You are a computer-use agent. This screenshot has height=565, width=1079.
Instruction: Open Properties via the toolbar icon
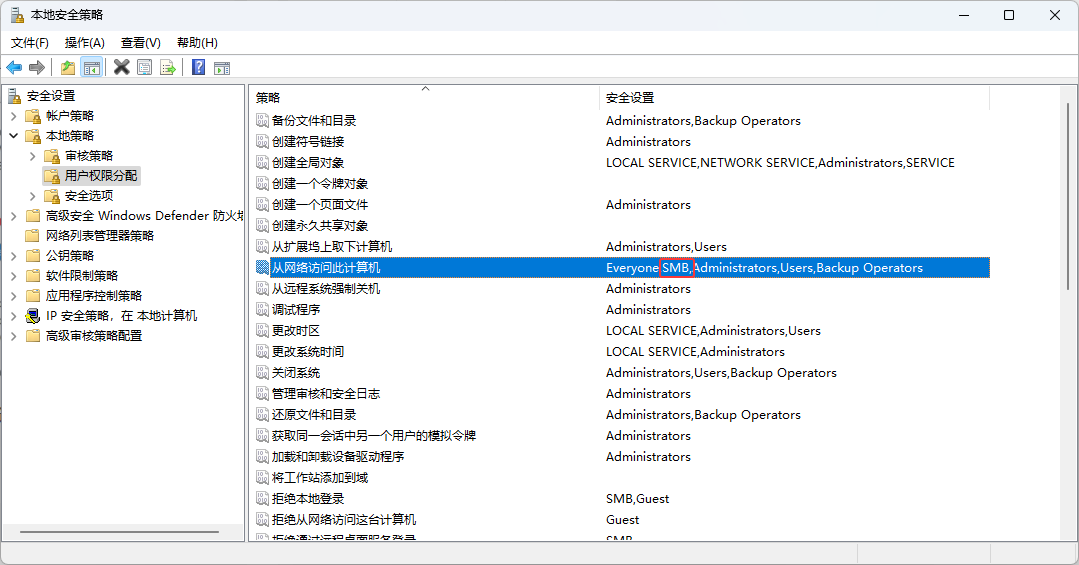click(145, 67)
